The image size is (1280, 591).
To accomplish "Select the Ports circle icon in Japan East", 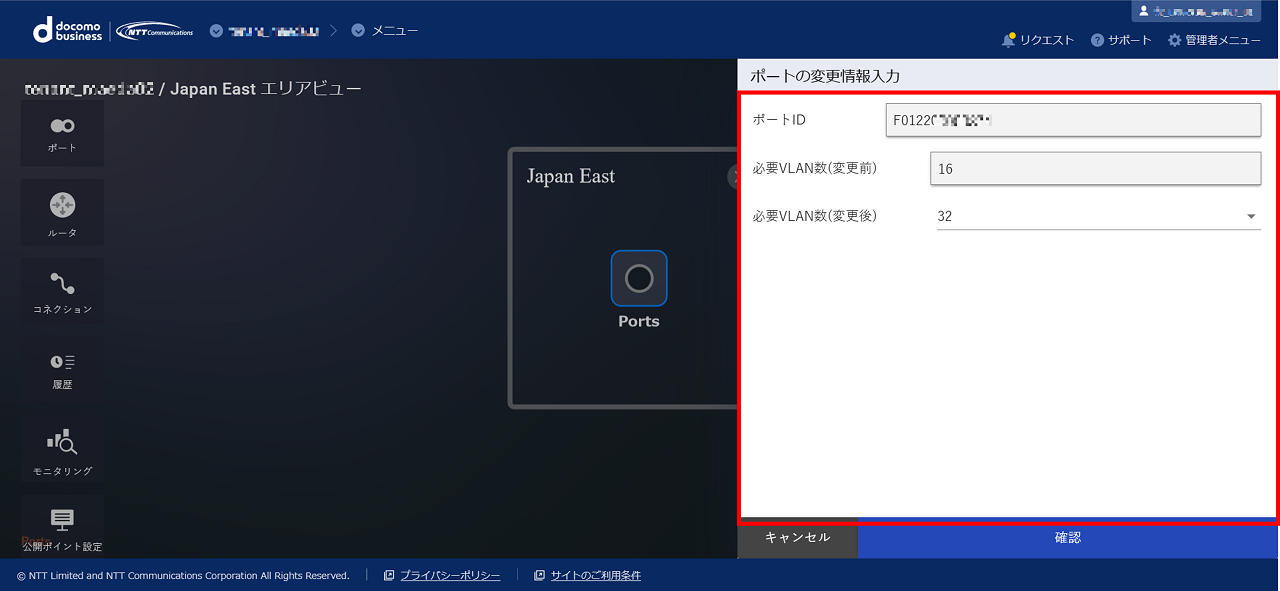I will tap(639, 278).
